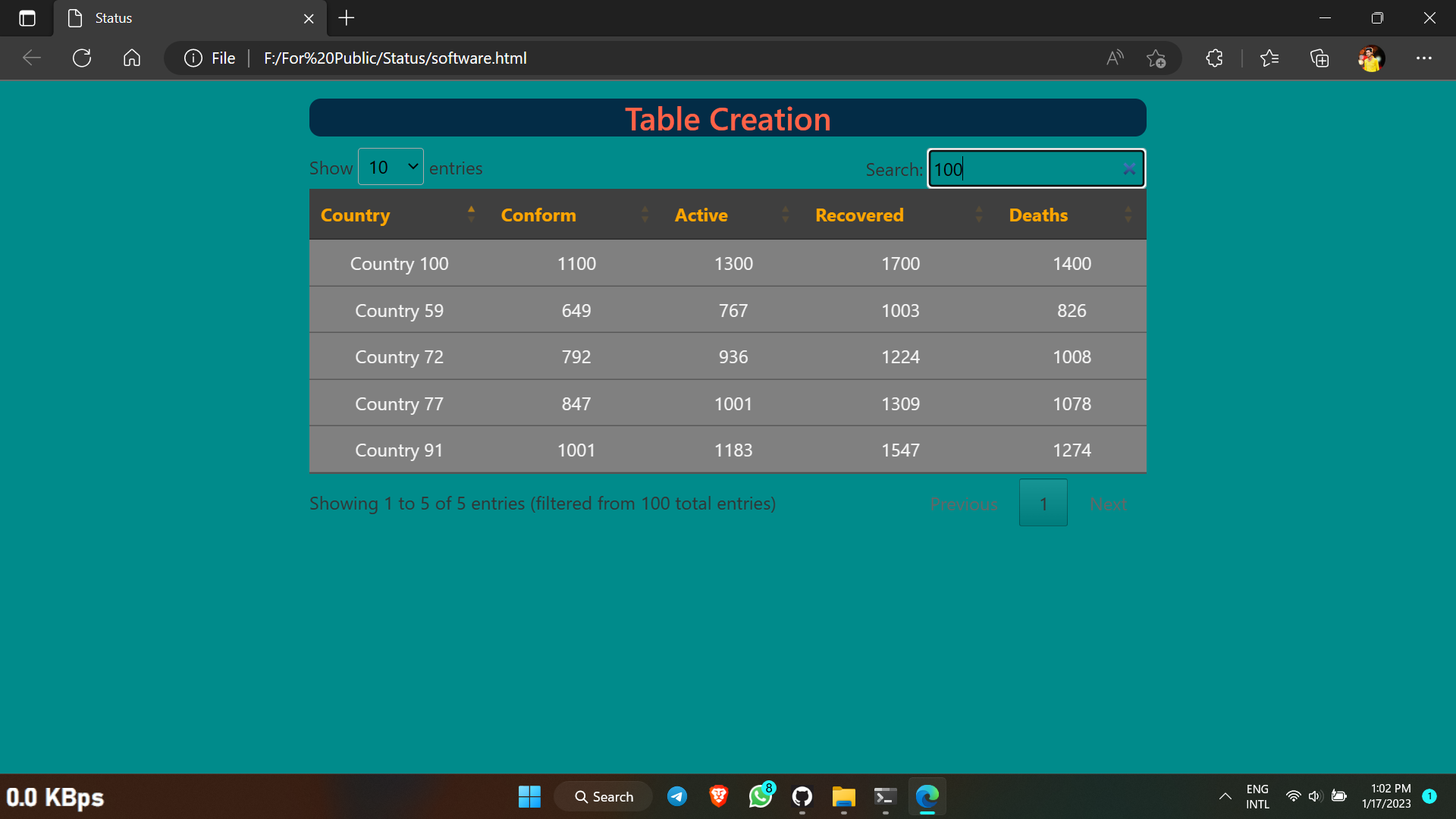
Task: Open the Collections icon in toolbar
Action: tap(1319, 58)
